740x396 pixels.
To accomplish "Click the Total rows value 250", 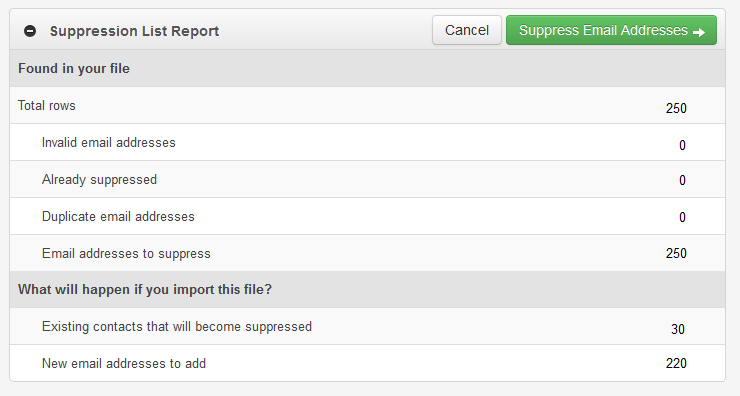I will (676, 108).
